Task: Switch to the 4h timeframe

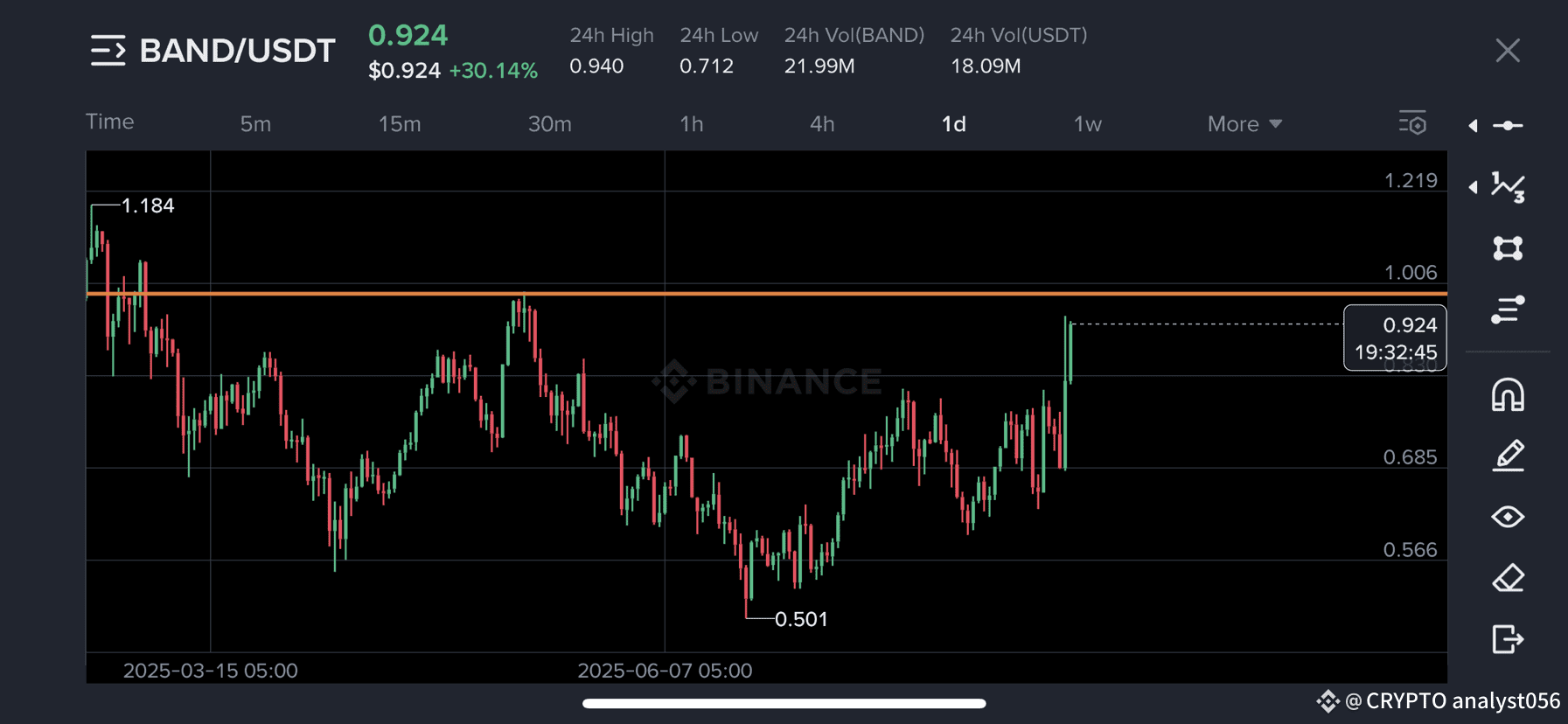Action: pyautogui.click(x=822, y=124)
